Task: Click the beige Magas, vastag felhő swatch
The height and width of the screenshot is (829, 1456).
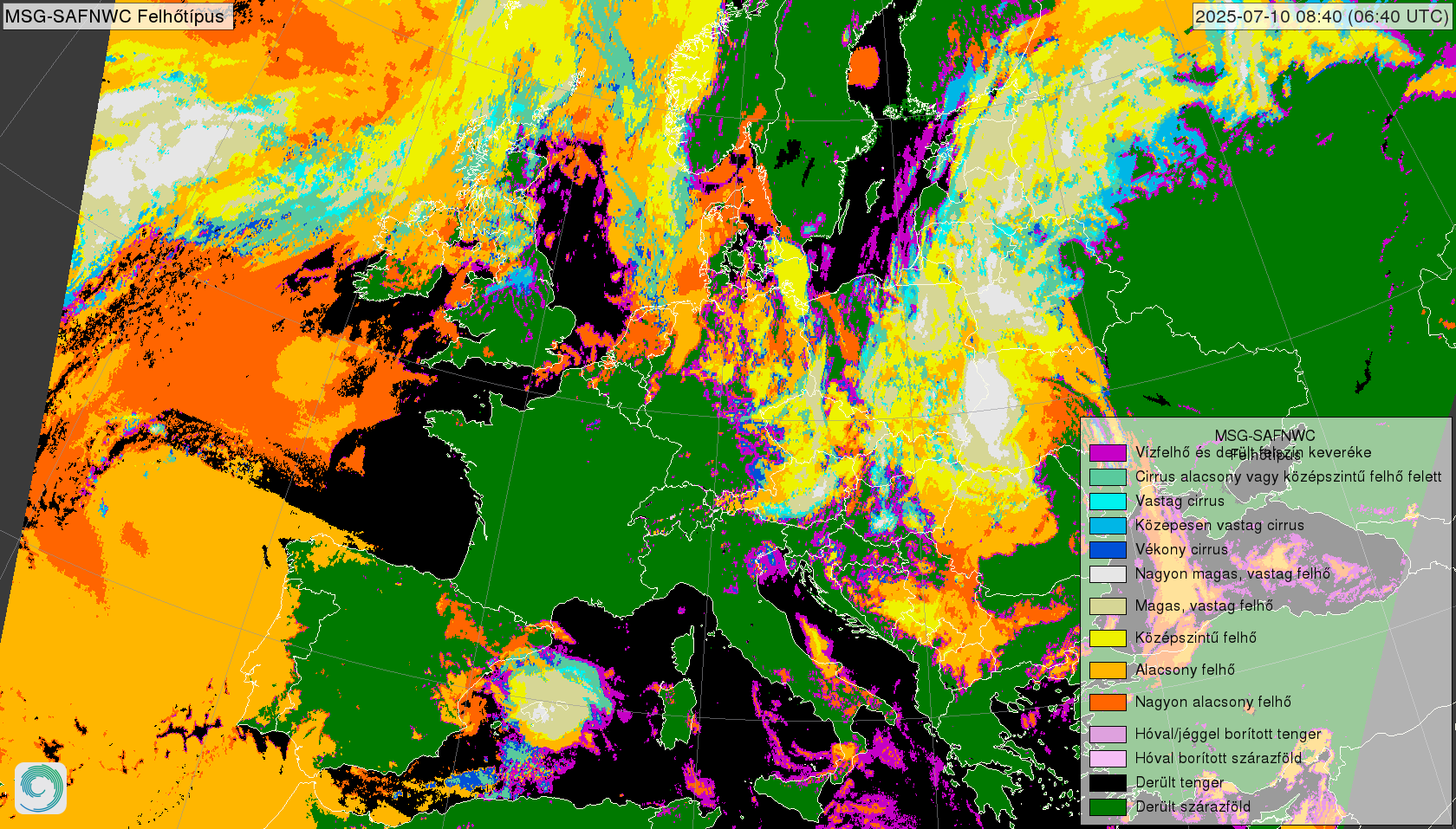Action: [x=1108, y=606]
